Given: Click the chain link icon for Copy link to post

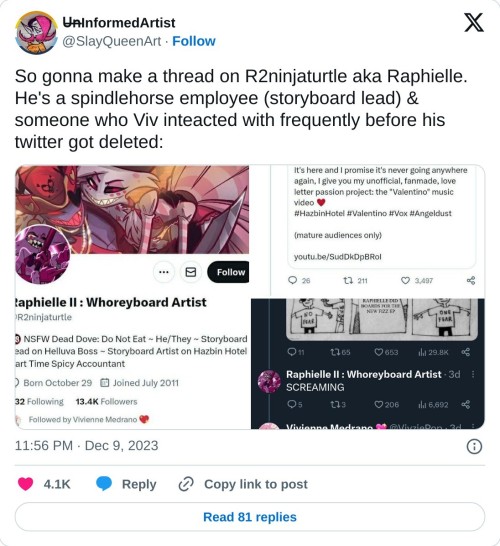Looking at the screenshot, I should pos(186,484).
